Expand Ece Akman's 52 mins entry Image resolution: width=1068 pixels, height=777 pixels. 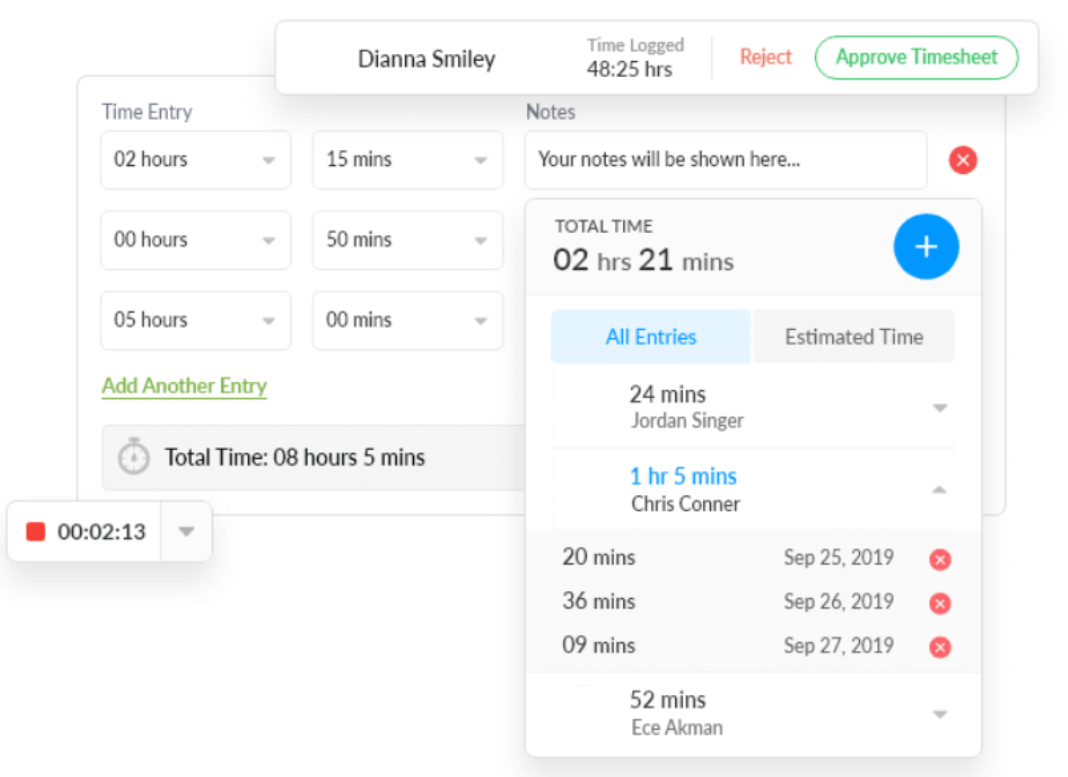(x=939, y=714)
